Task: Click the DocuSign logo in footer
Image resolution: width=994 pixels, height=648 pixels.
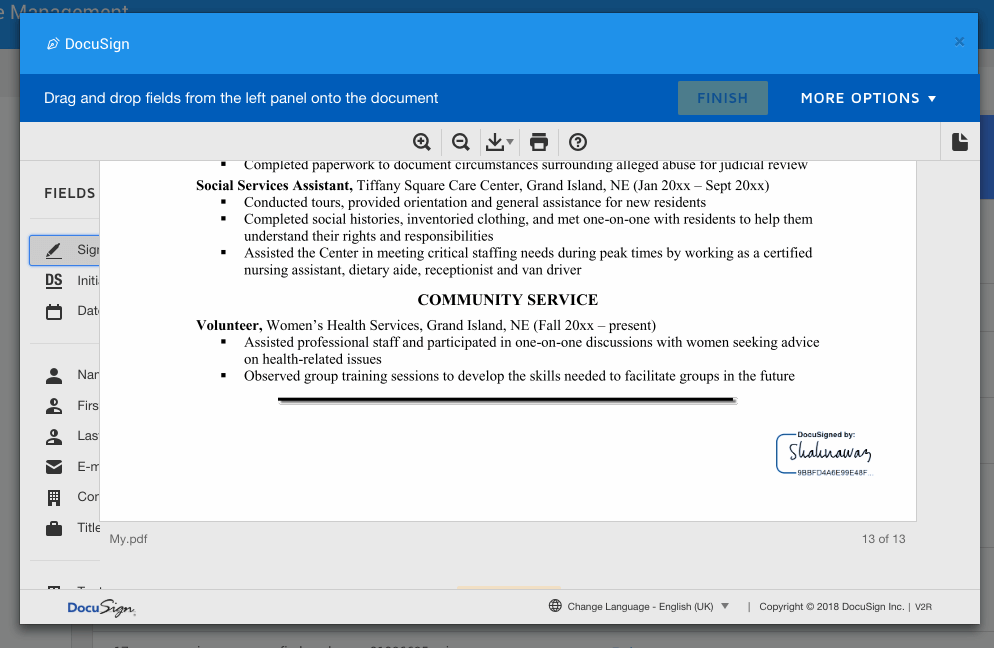Action: 101,608
